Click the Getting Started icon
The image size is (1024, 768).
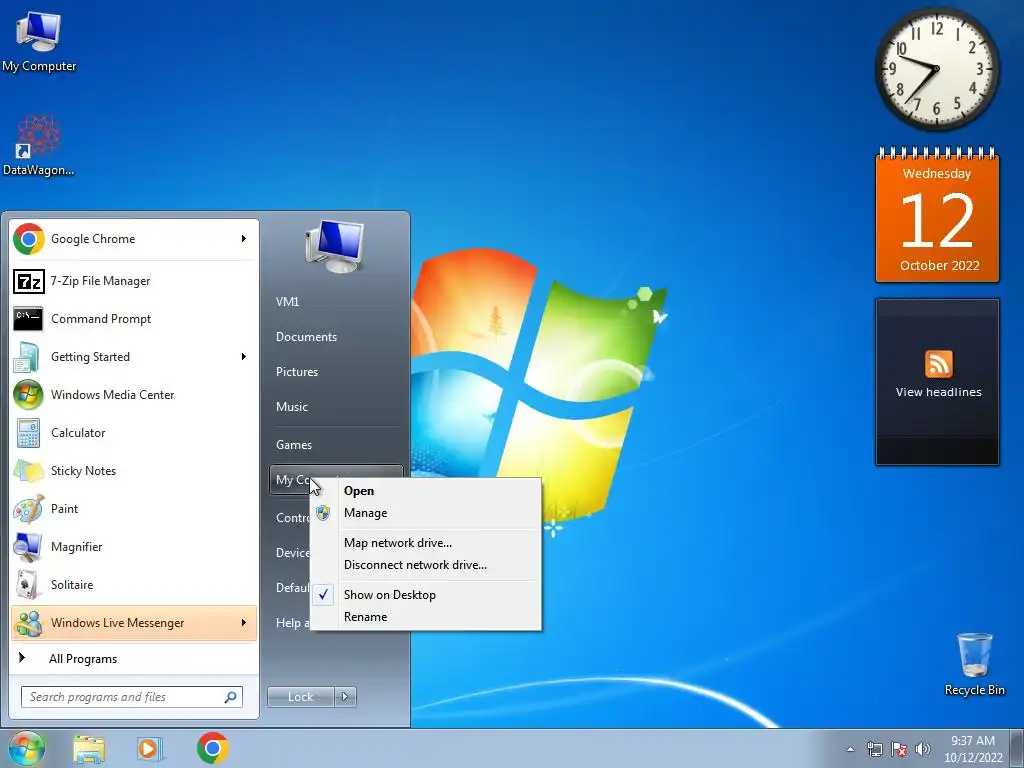pyautogui.click(x=27, y=357)
